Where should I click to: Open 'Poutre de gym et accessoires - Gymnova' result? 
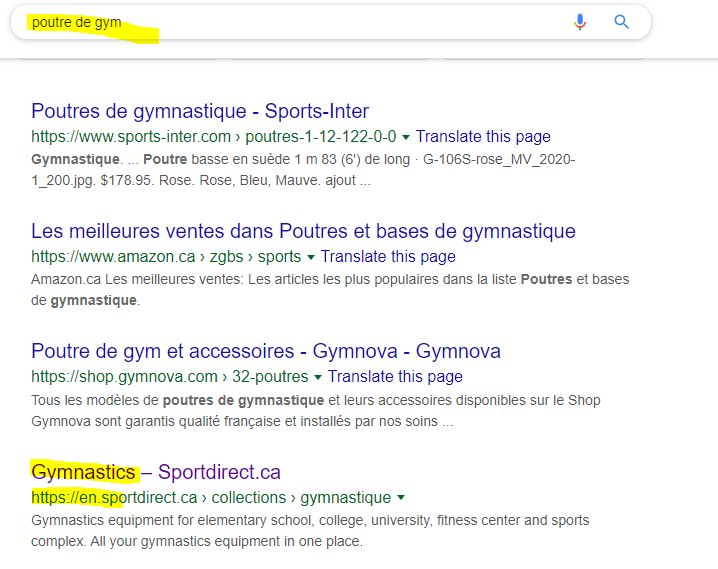pyautogui.click(x=266, y=351)
